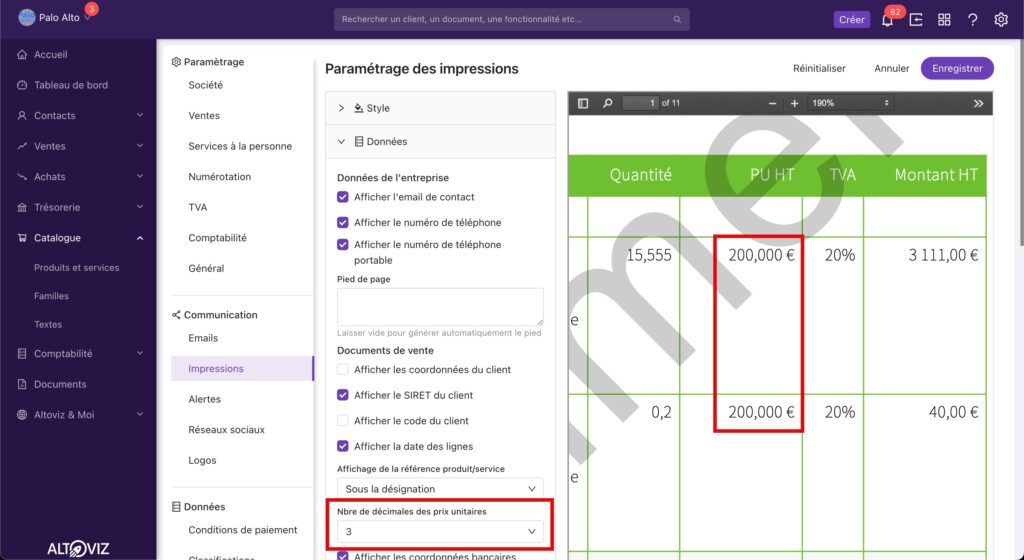The height and width of the screenshot is (560, 1024).
Task: Click the Comptabilité ledger icon
Action: pyautogui.click(x=22, y=354)
